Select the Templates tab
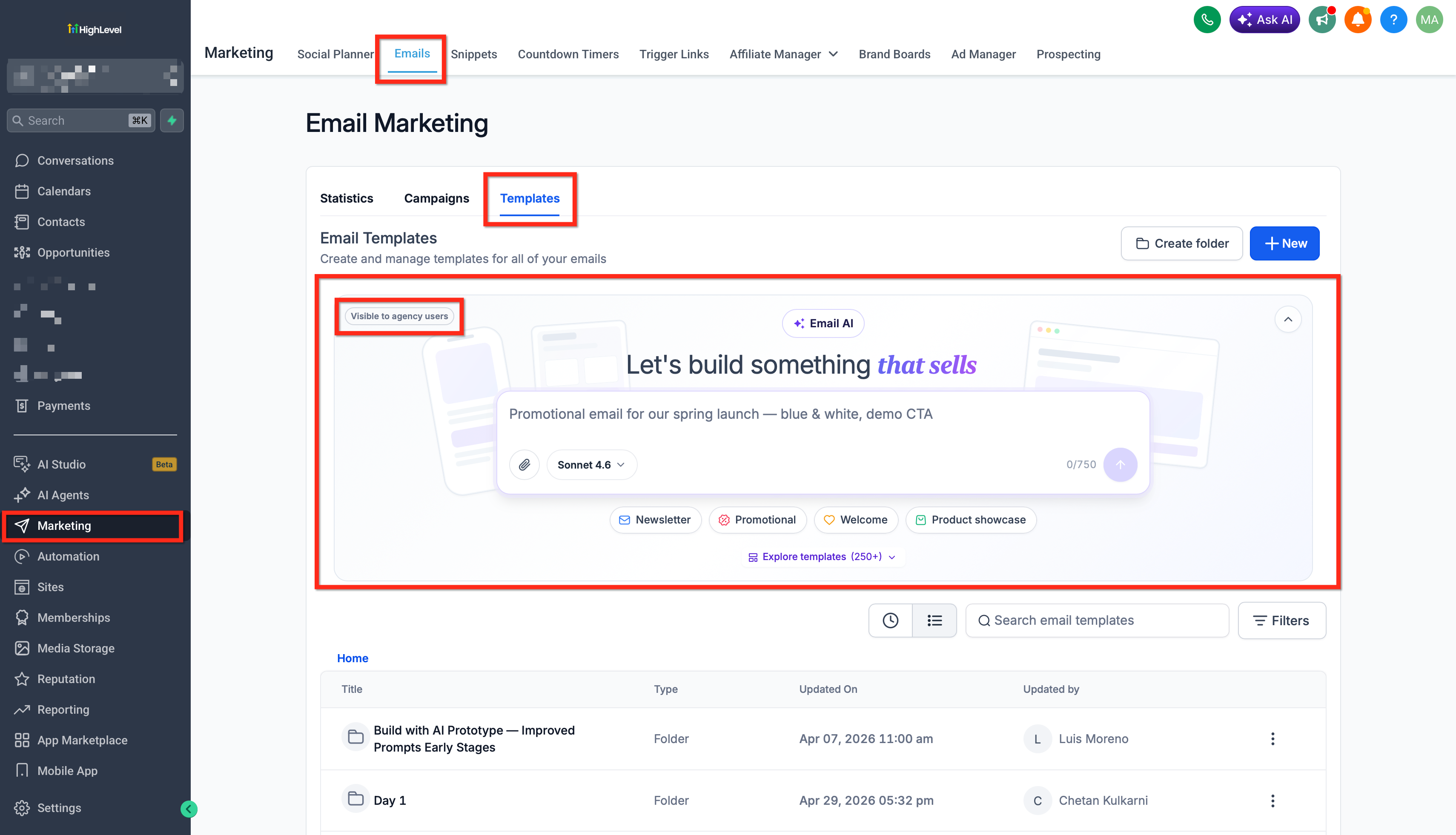Screen dimensions: 1456x835 coord(530,198)
